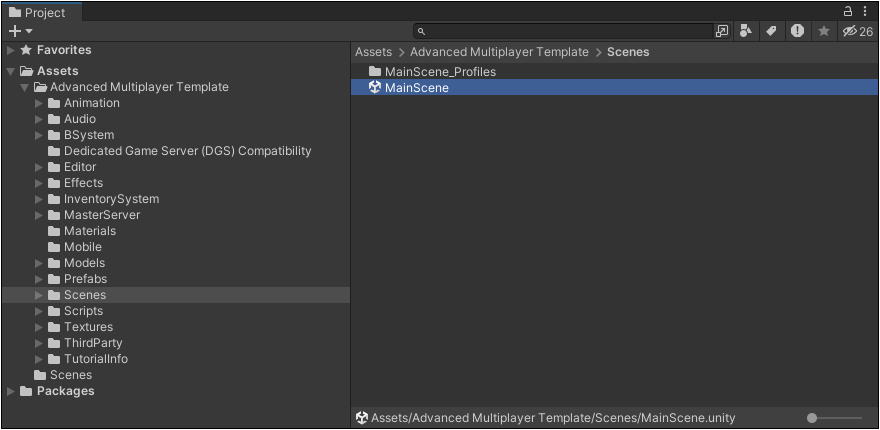Select the Packages folder row
Image resolution: width=880 pixels, height=430 pixels.
(x=176, y=391)
